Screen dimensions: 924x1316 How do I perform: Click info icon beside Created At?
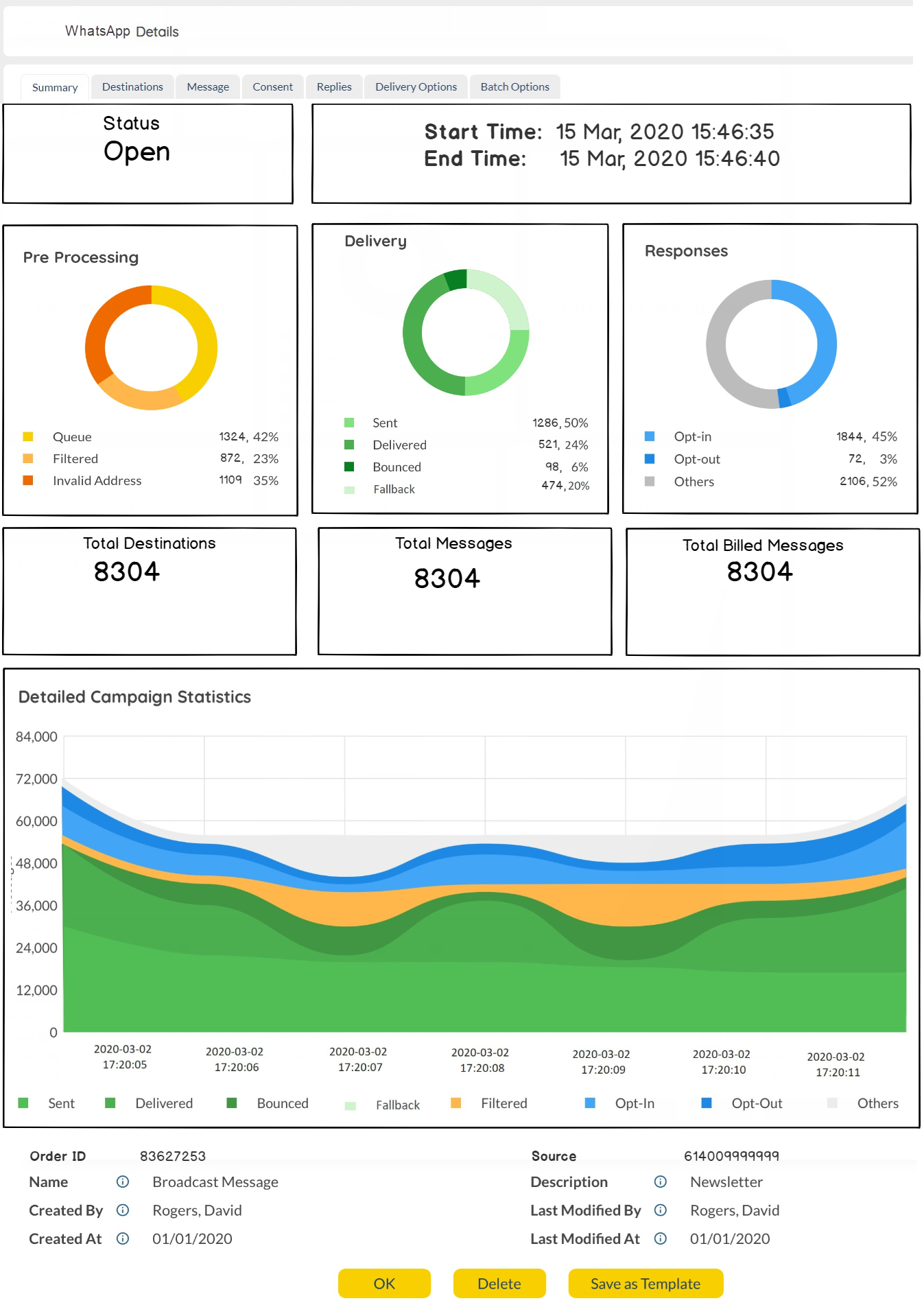(x=123, y=1238)
